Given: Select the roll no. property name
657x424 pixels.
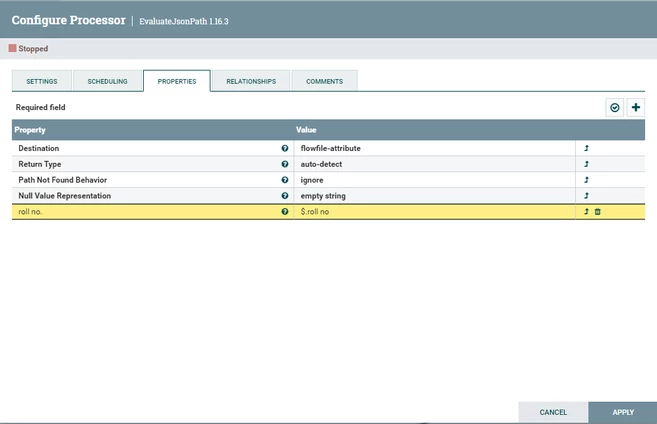Looking at the screenshot, I should coord(30,212).
